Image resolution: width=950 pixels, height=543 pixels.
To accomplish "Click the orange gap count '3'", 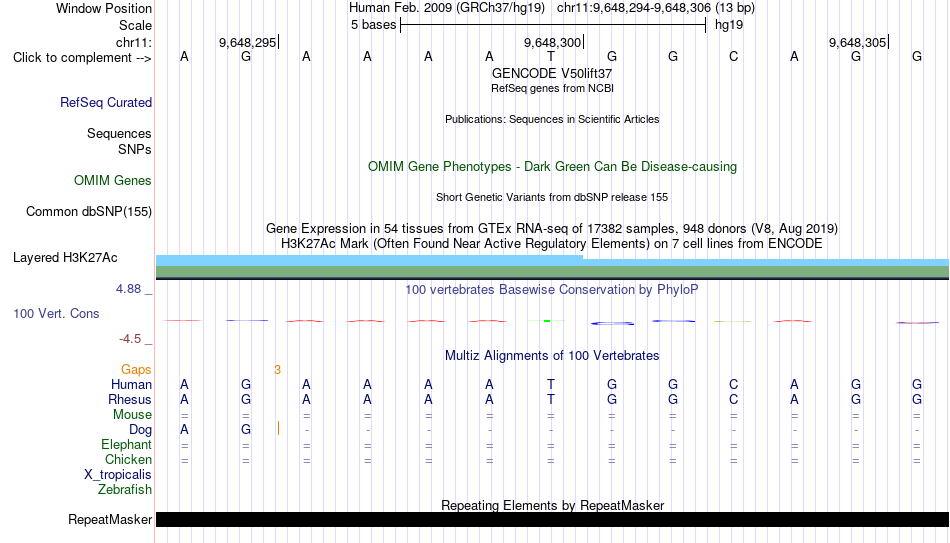I will click(277, 370).
